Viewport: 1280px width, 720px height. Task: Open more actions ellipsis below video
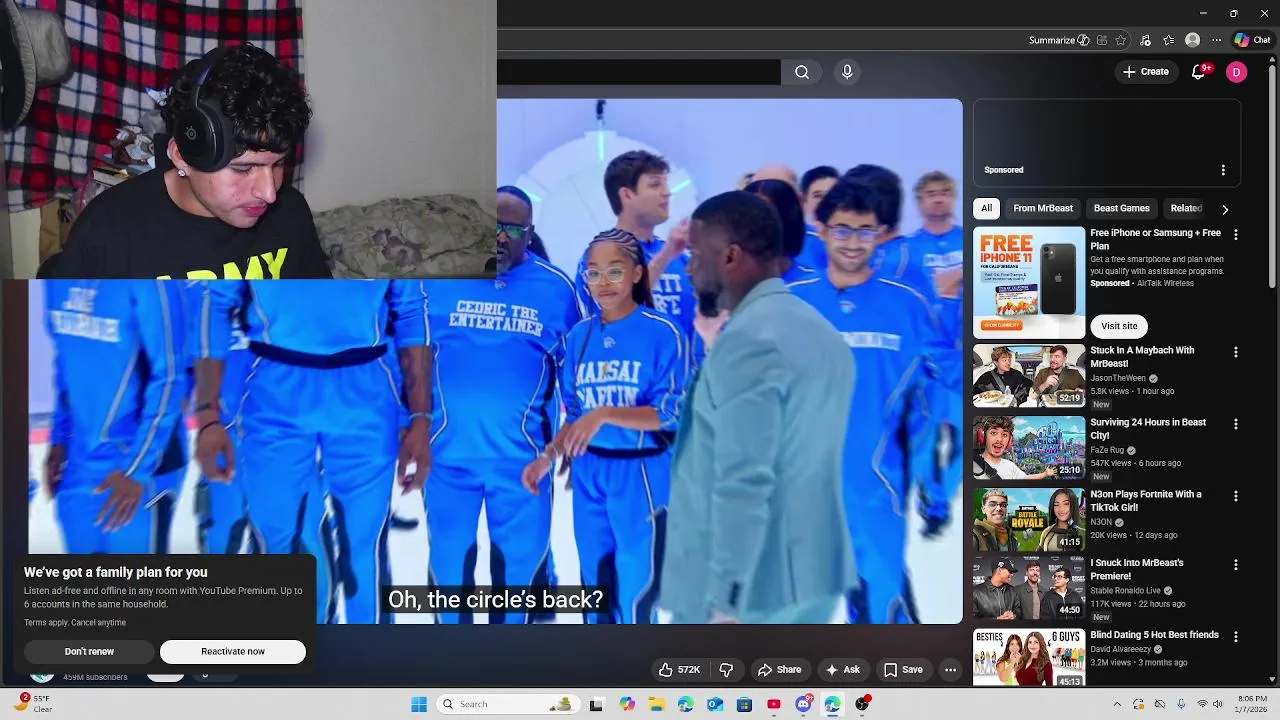coord(951,670)
